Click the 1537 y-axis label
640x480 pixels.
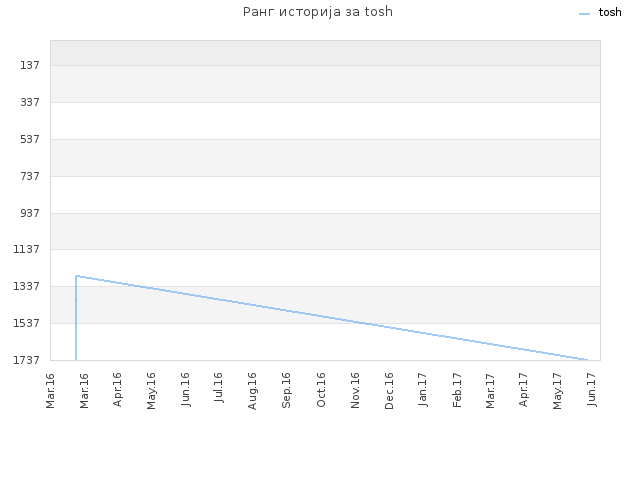pos(27,323)
